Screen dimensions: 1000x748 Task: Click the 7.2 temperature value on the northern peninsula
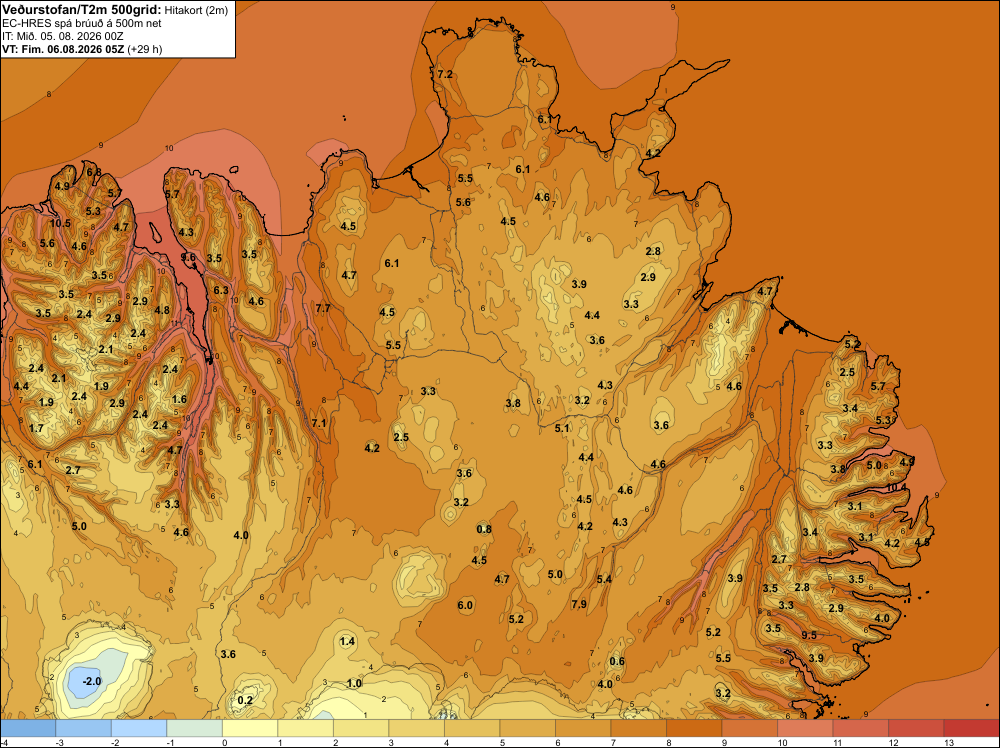[445, 74]
